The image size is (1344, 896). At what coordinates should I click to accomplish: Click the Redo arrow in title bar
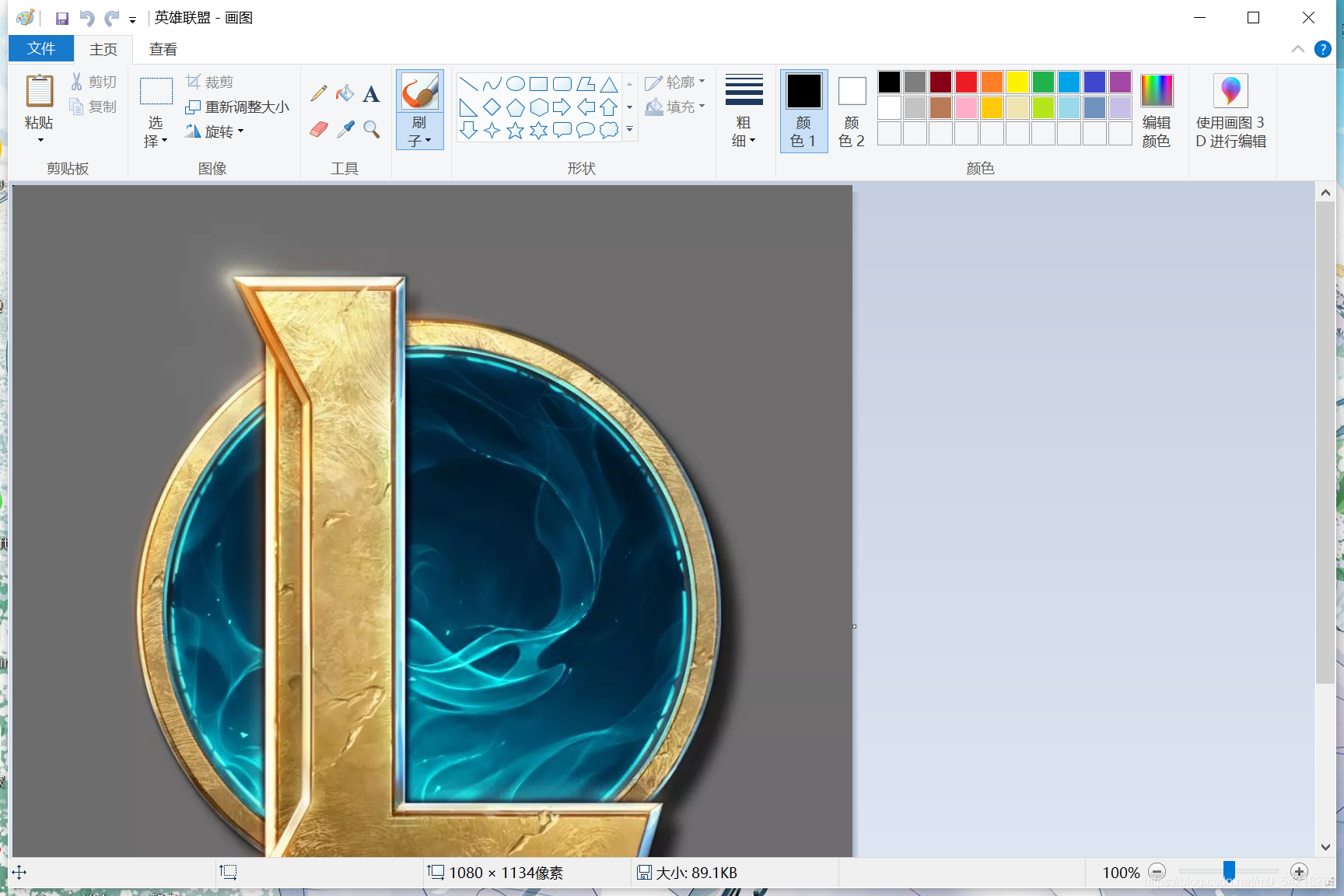click(112, 18)
